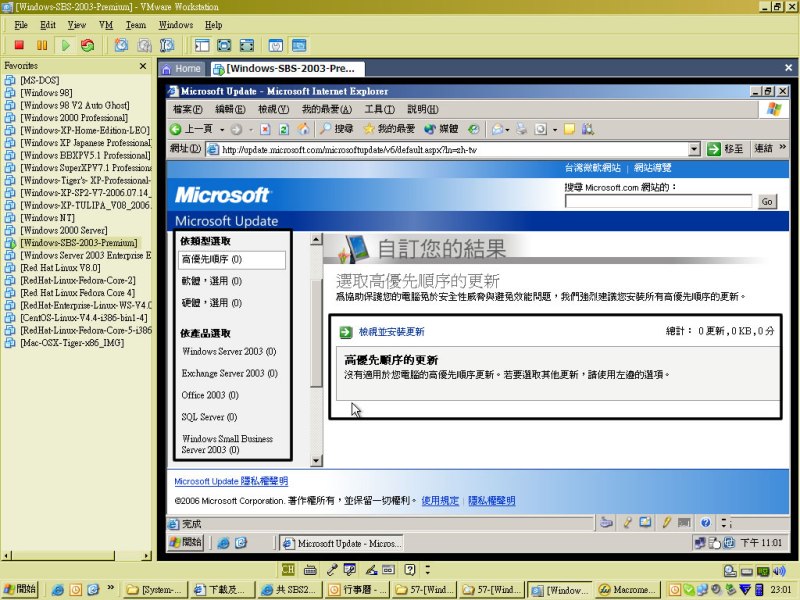Click scroll down arrow of Microsoft Update left pane
The height and width of the screenshot is (600, 800).
tap(316, 461)
